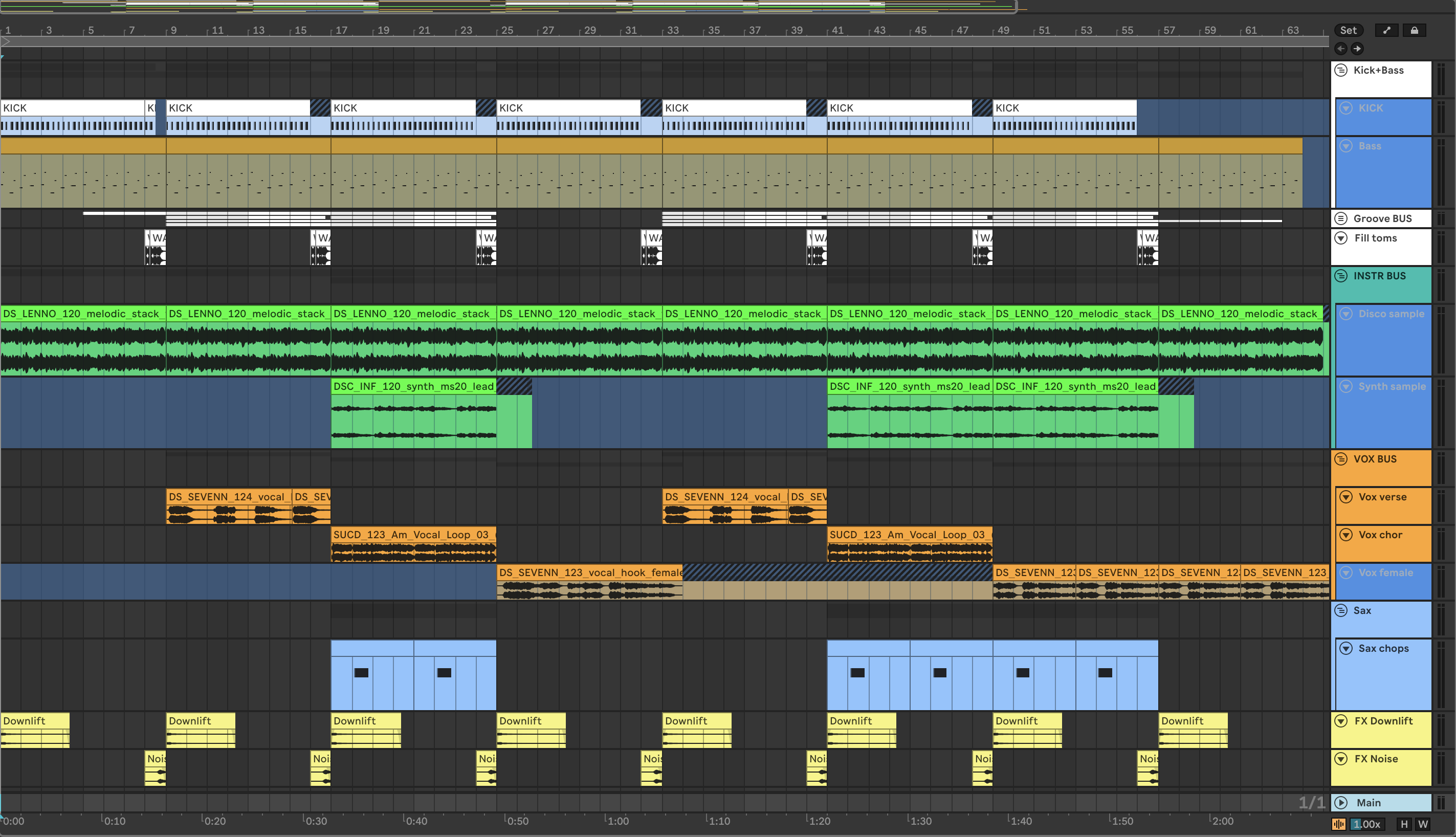
Task: Collapse the Sax group track
Action: 1341,610
